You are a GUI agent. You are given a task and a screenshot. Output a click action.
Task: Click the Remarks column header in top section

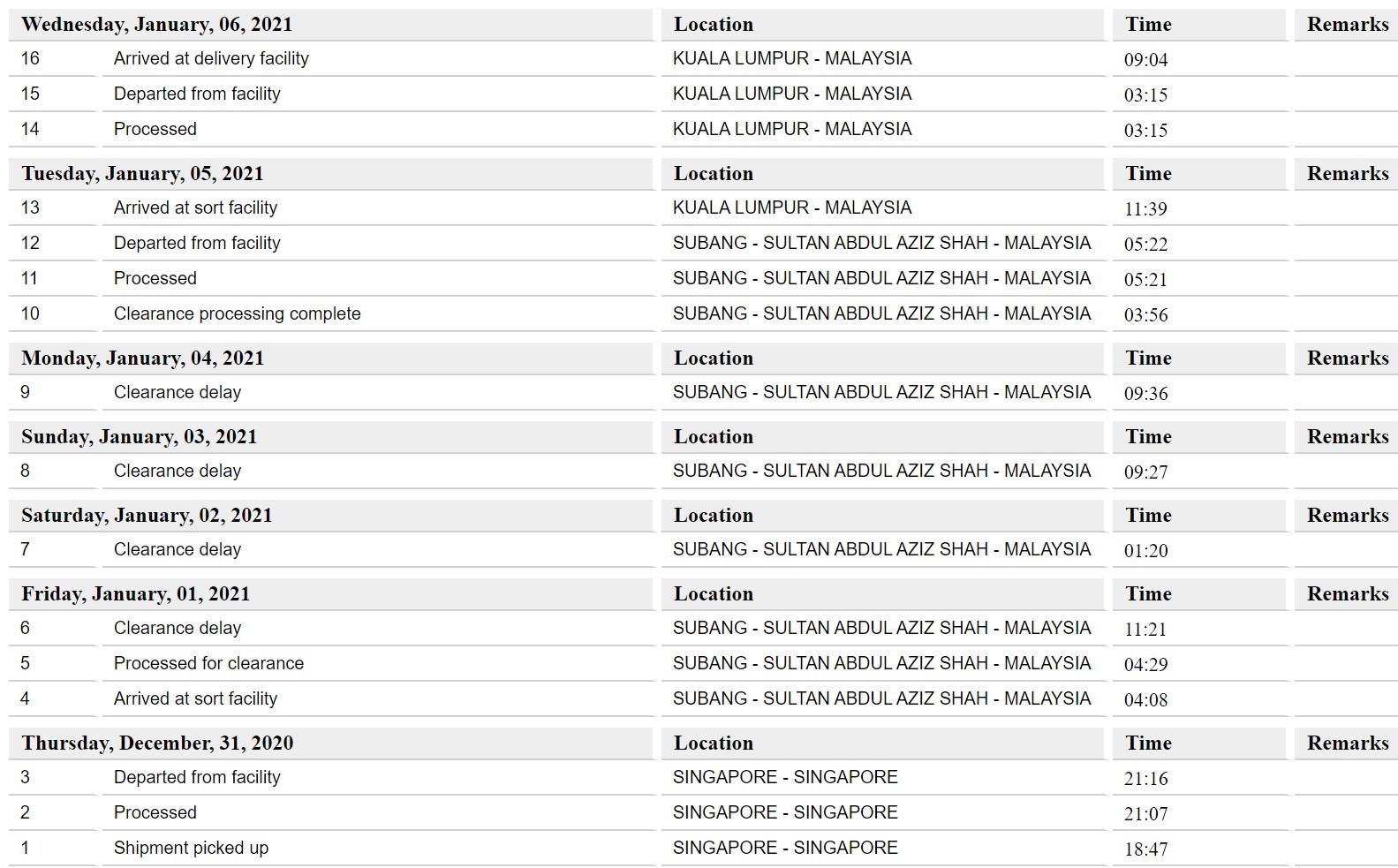(x=1348, y=25)
